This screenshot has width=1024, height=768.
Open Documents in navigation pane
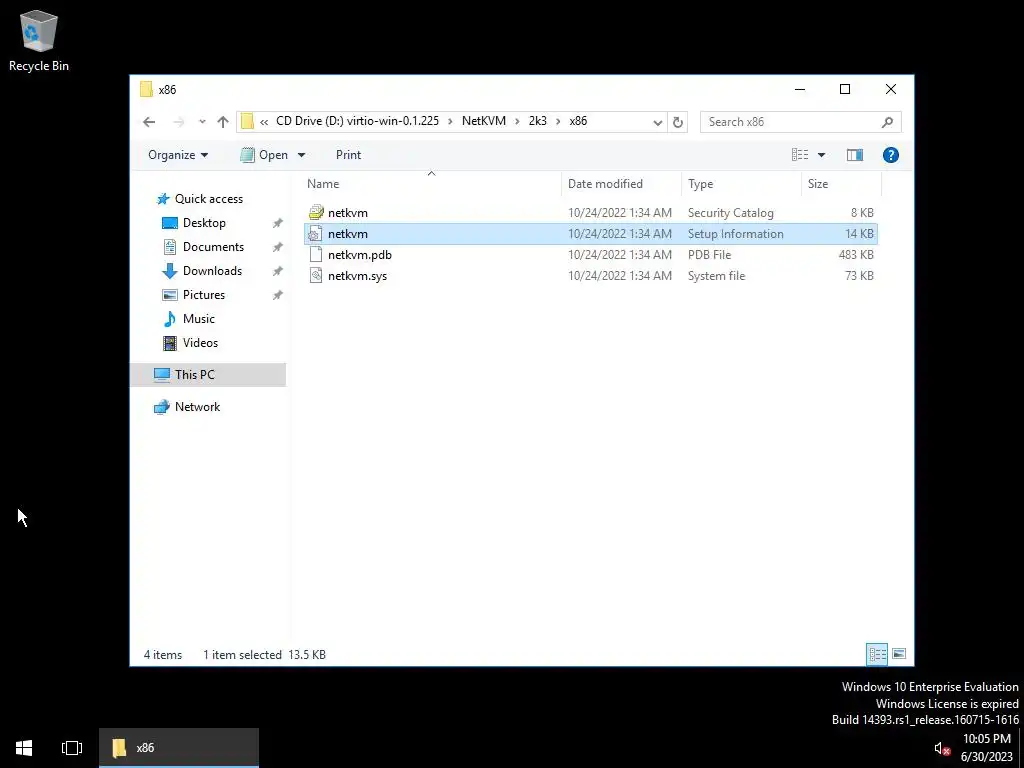click(x=213, y=247)
